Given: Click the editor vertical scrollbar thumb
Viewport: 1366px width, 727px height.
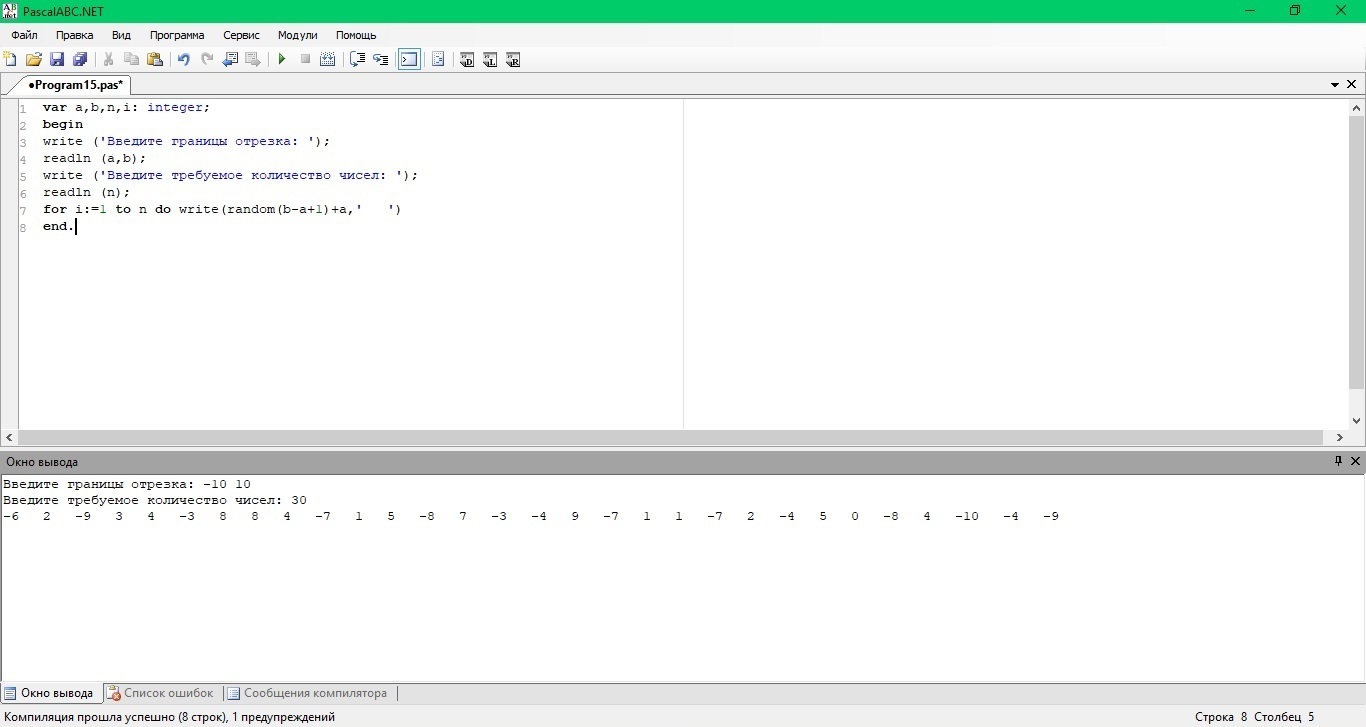Looking at the screenshot, I should [1357, 254].
